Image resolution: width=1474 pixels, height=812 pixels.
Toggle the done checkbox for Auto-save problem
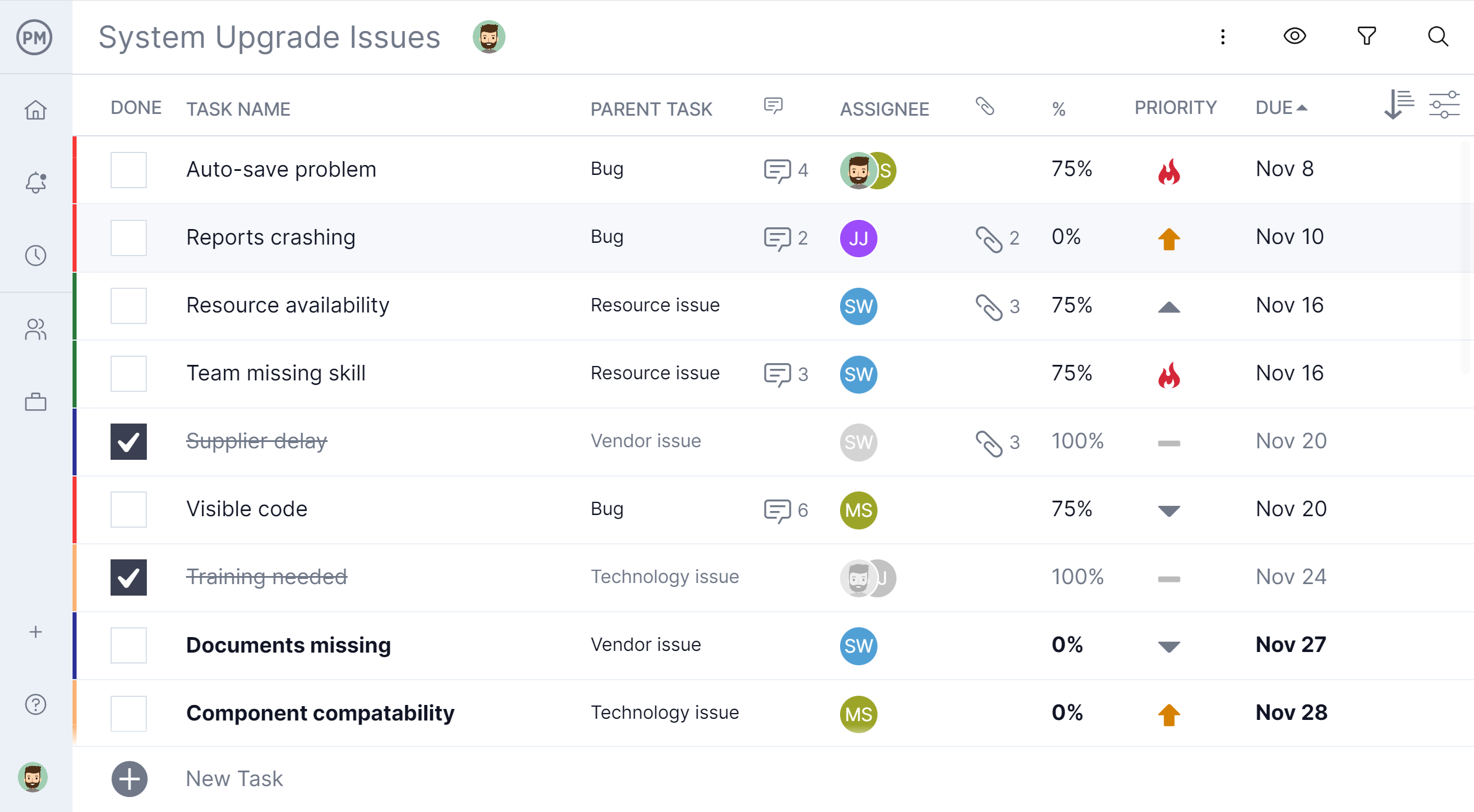(x=127, y=170)
